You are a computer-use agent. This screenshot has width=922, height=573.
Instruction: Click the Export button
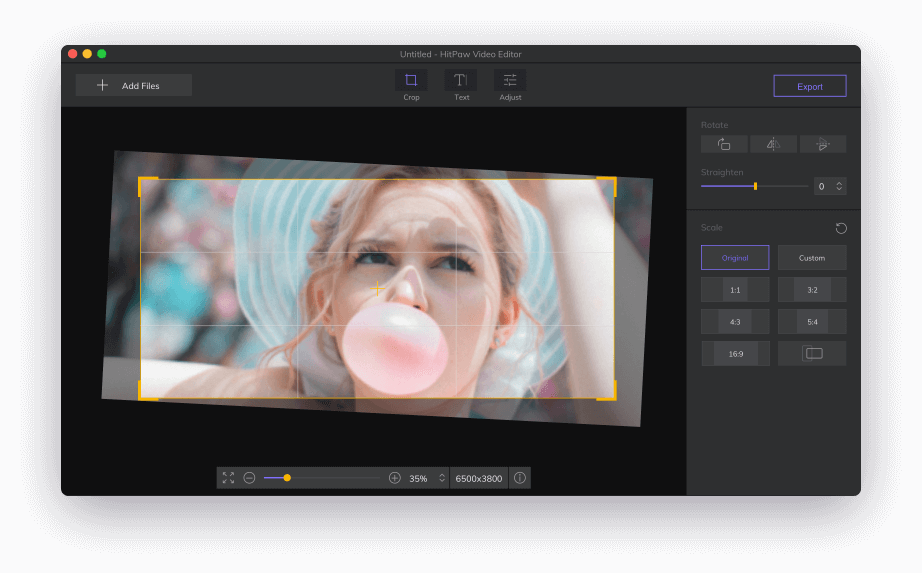(809, 86)
